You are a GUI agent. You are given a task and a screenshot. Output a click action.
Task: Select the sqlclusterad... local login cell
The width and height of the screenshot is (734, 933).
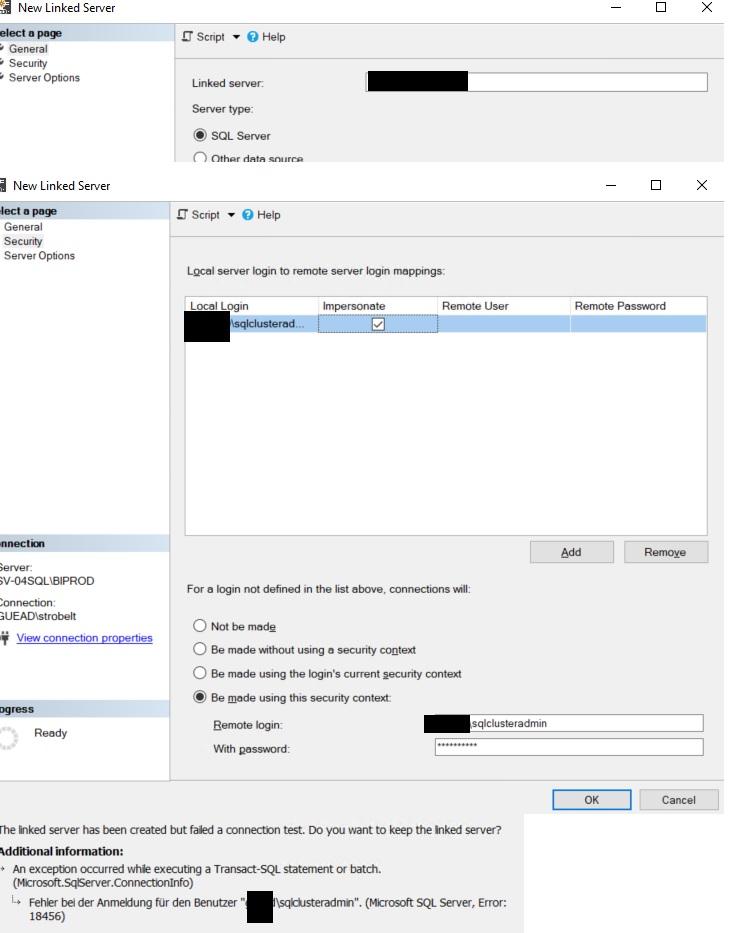(252, 324)
